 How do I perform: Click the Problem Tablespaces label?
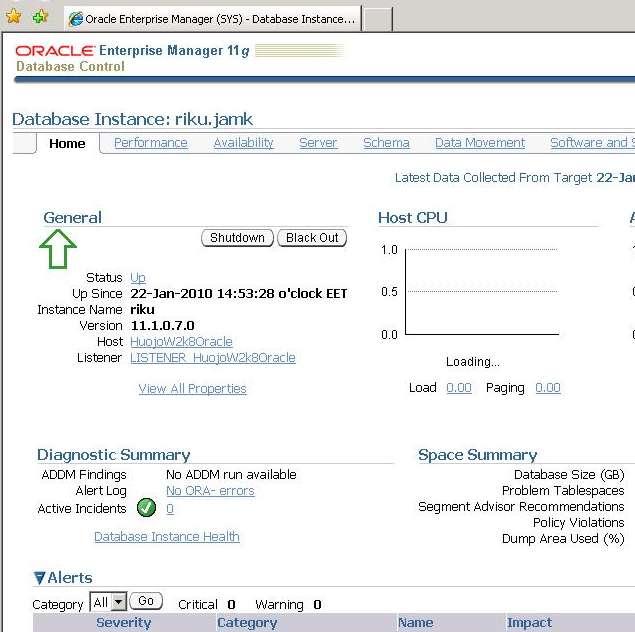(563, 491)
